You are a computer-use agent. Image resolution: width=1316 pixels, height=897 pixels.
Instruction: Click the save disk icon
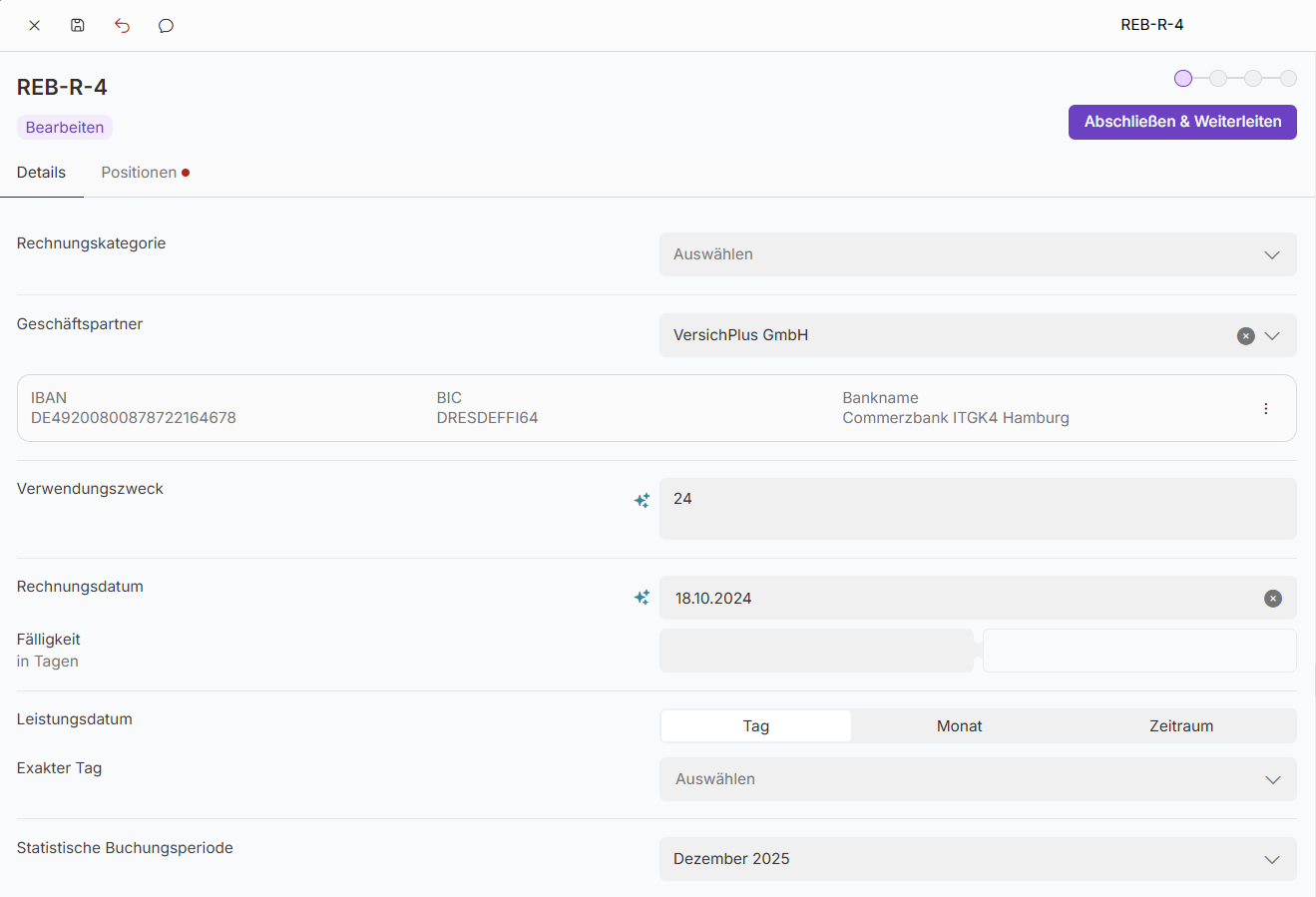[x=78, y=26]
